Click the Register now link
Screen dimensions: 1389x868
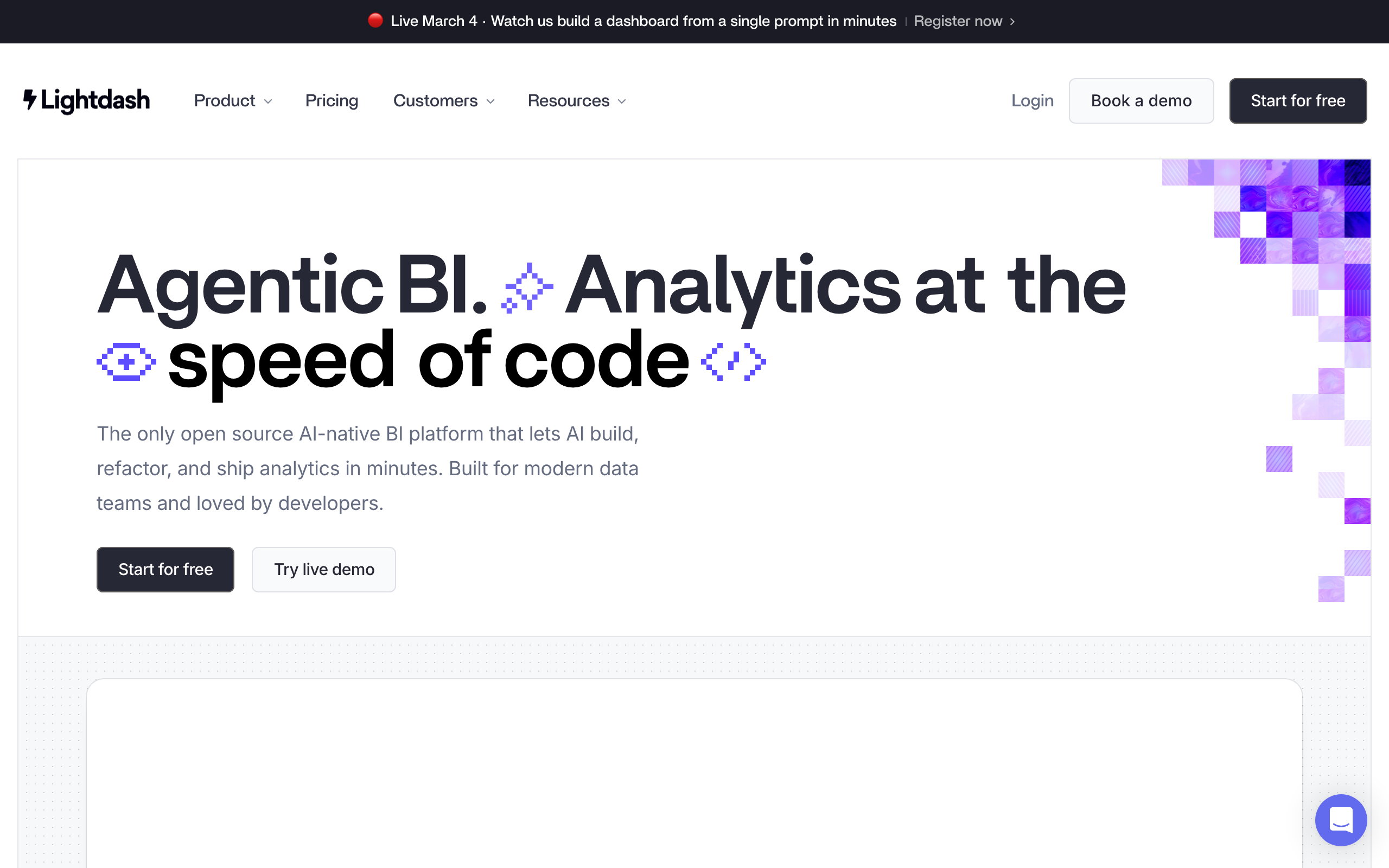click(957, 21)
